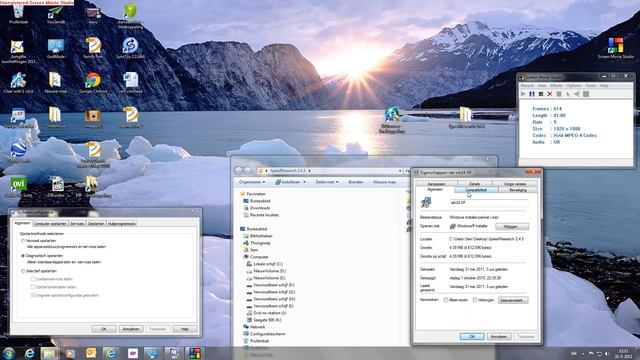Click OK in system configuration dialog
The image size is (640, 360).
pyautogui.click(x=104, y=329)
